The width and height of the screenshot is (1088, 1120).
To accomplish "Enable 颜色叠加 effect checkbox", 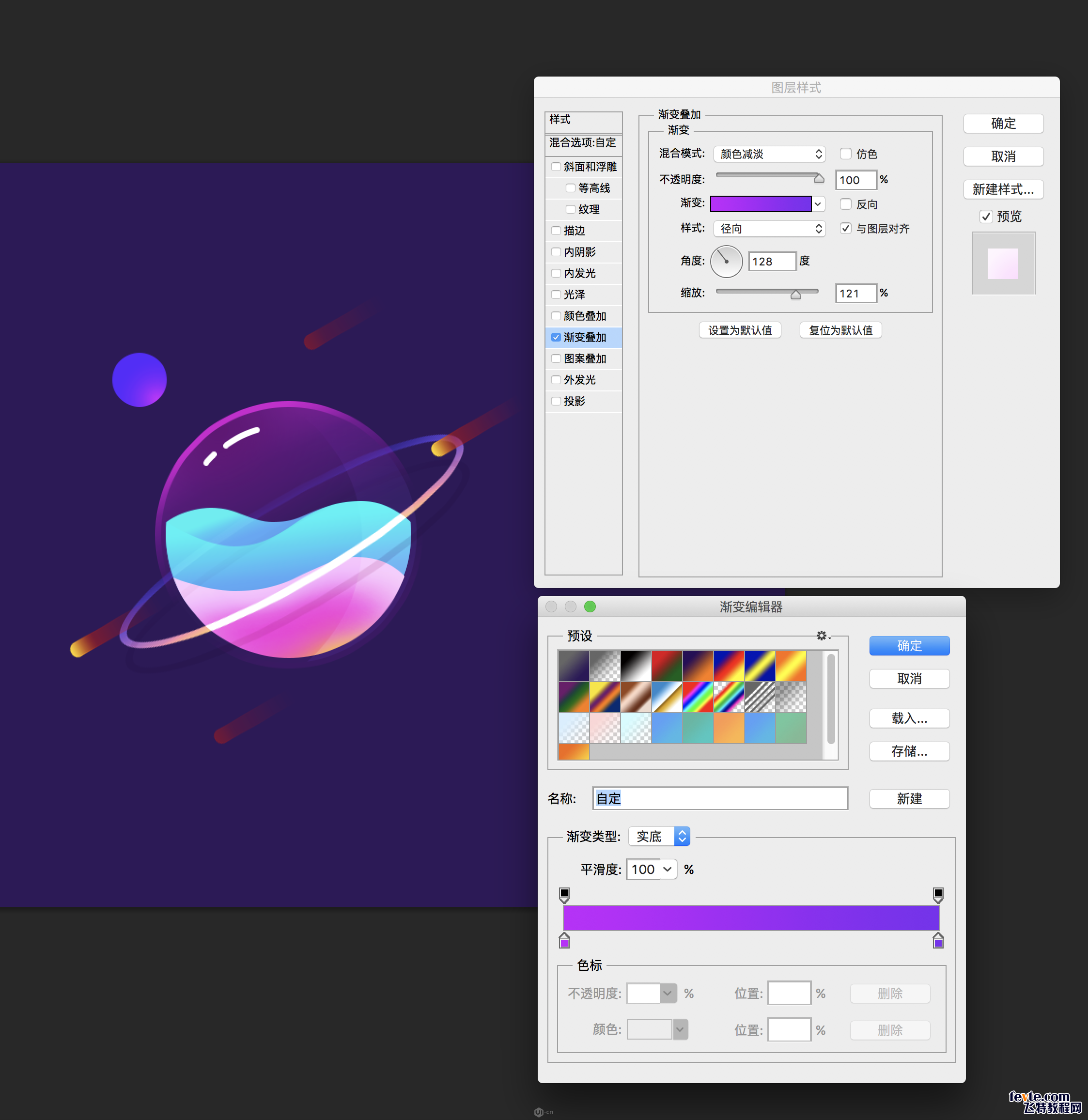I will click(x=556, y=315).
